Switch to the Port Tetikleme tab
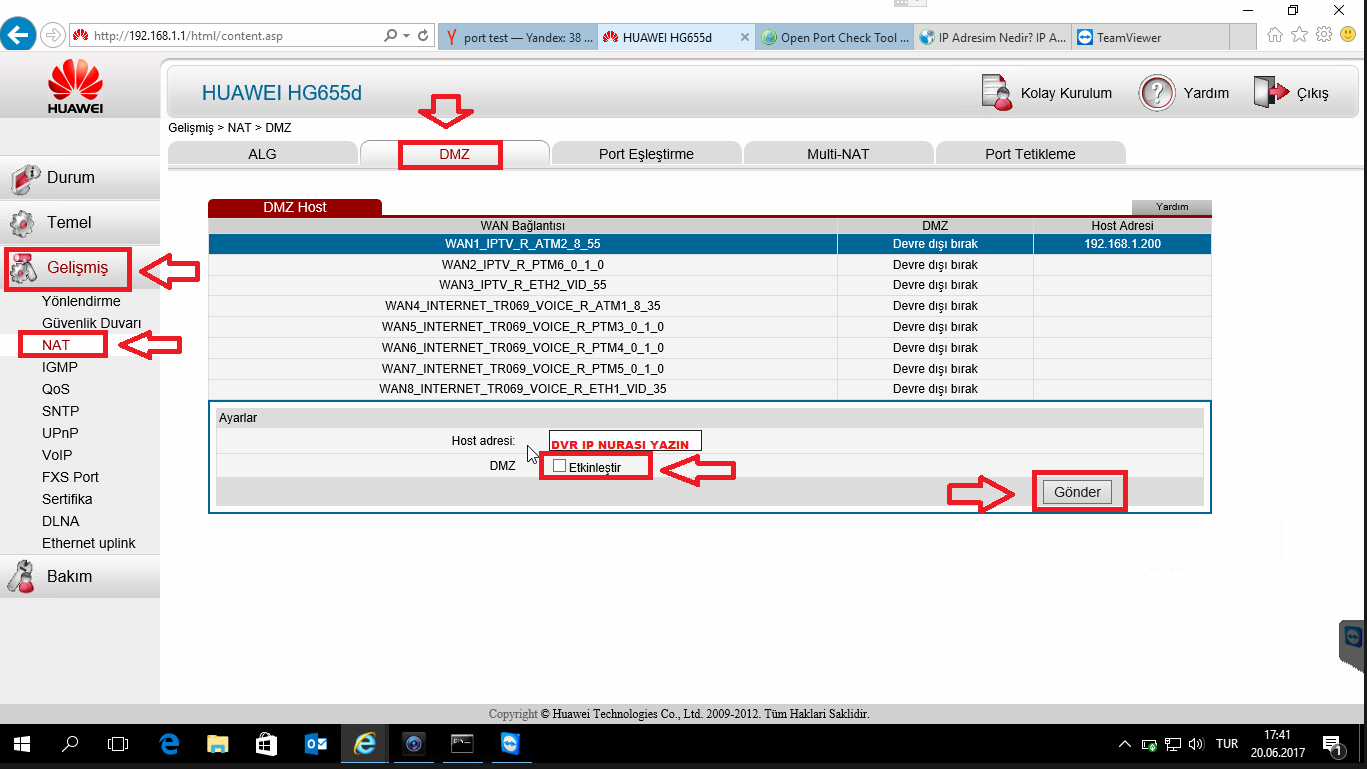Image resolution: width=1367 pixels, height=769 pixels. point(1030,154)
